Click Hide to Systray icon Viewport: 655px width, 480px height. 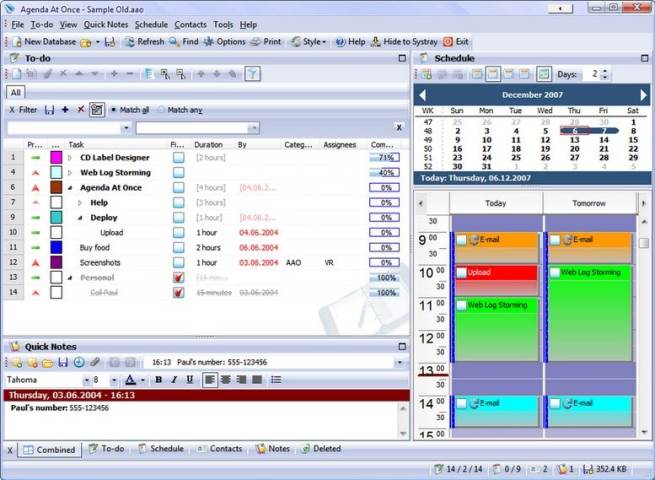click(x=376, y=42)
